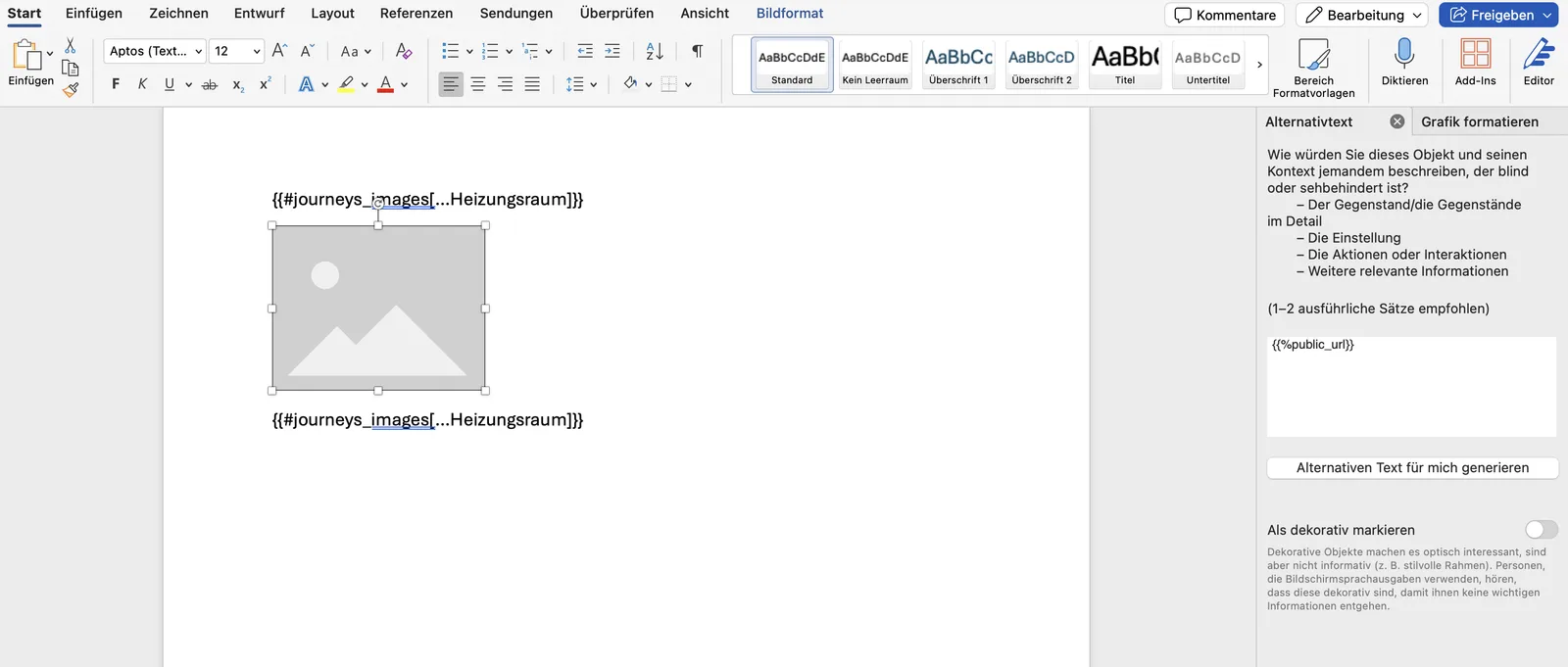
Task: Open the Bearbeitung mode dropdown
Action: [x=1363, y=15]
